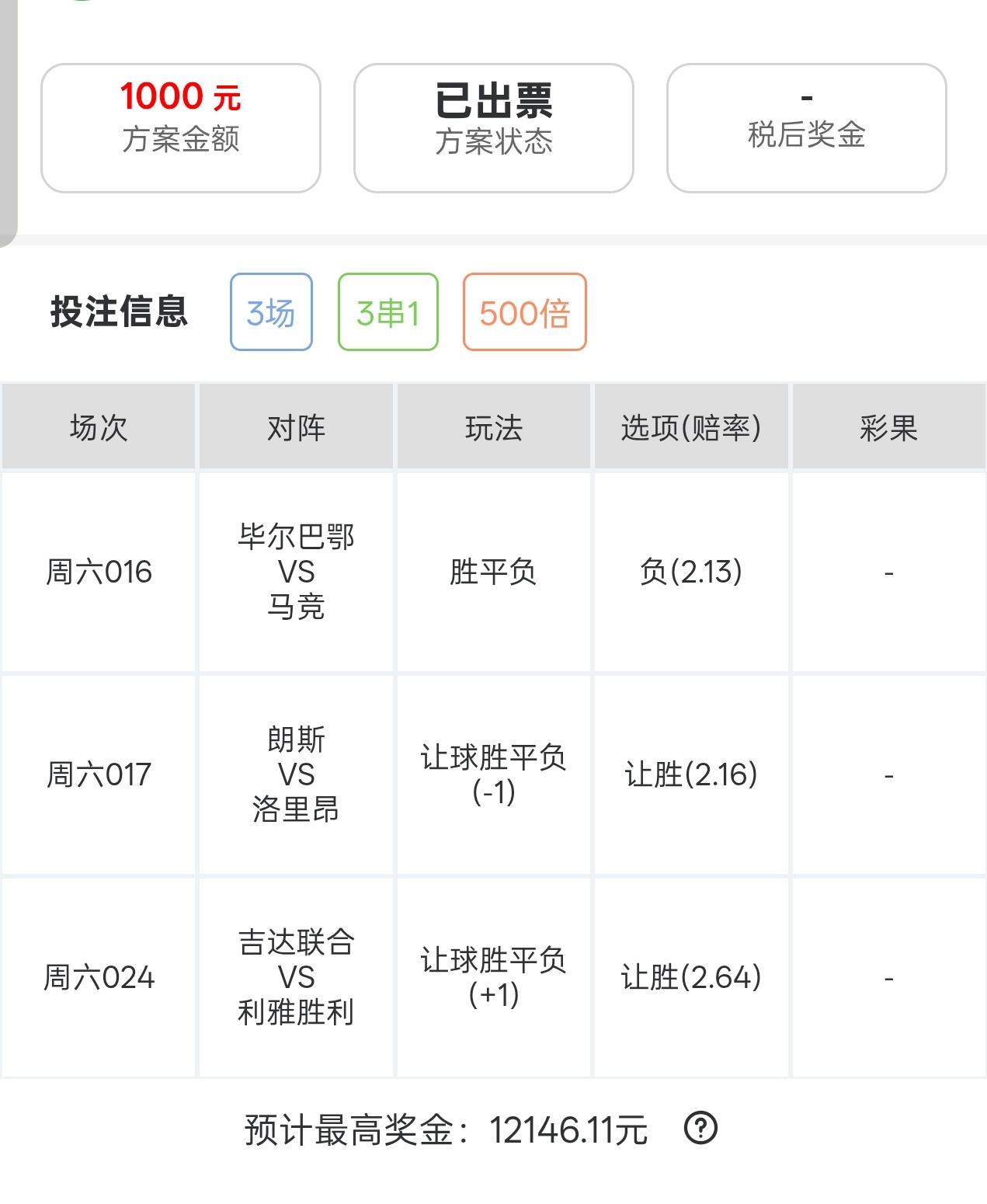This screenshot has height=1204, width=987.
Task: Click the 玩法 column header
Action: click(x=494, y=427)
